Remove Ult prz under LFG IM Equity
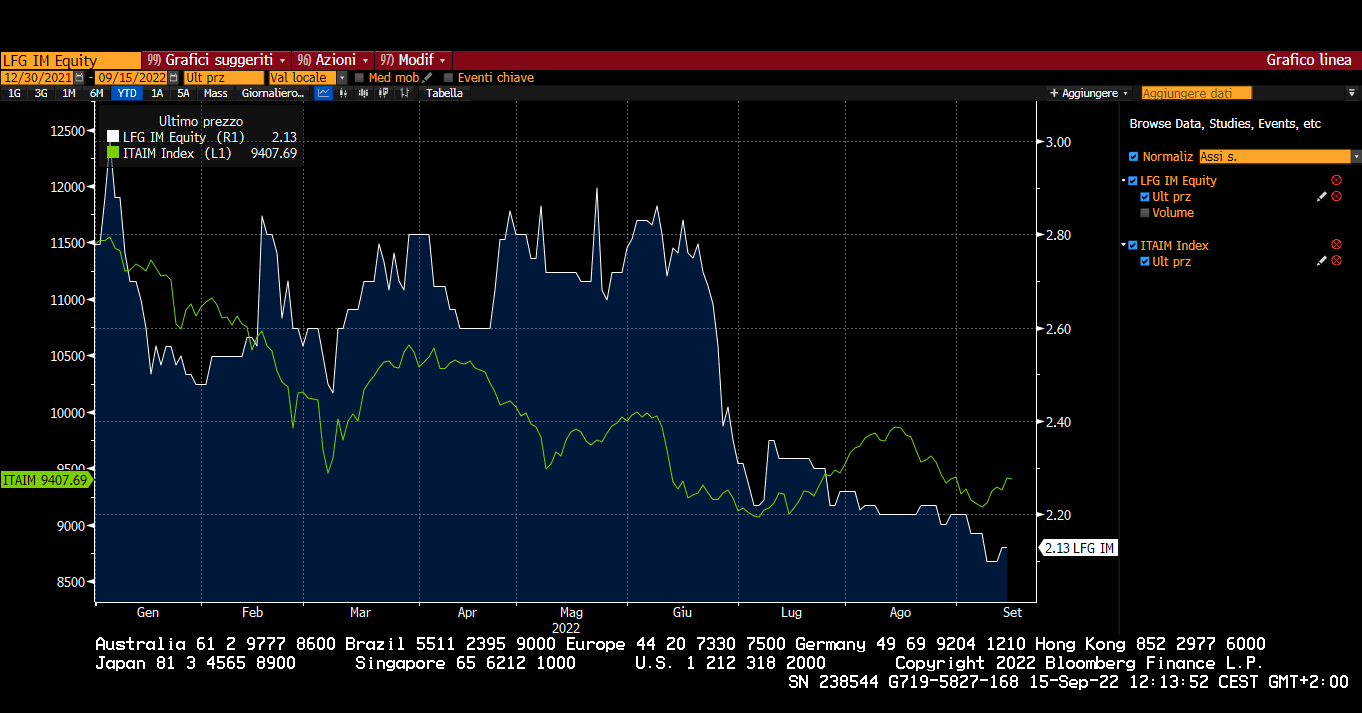 (1336, 196)
